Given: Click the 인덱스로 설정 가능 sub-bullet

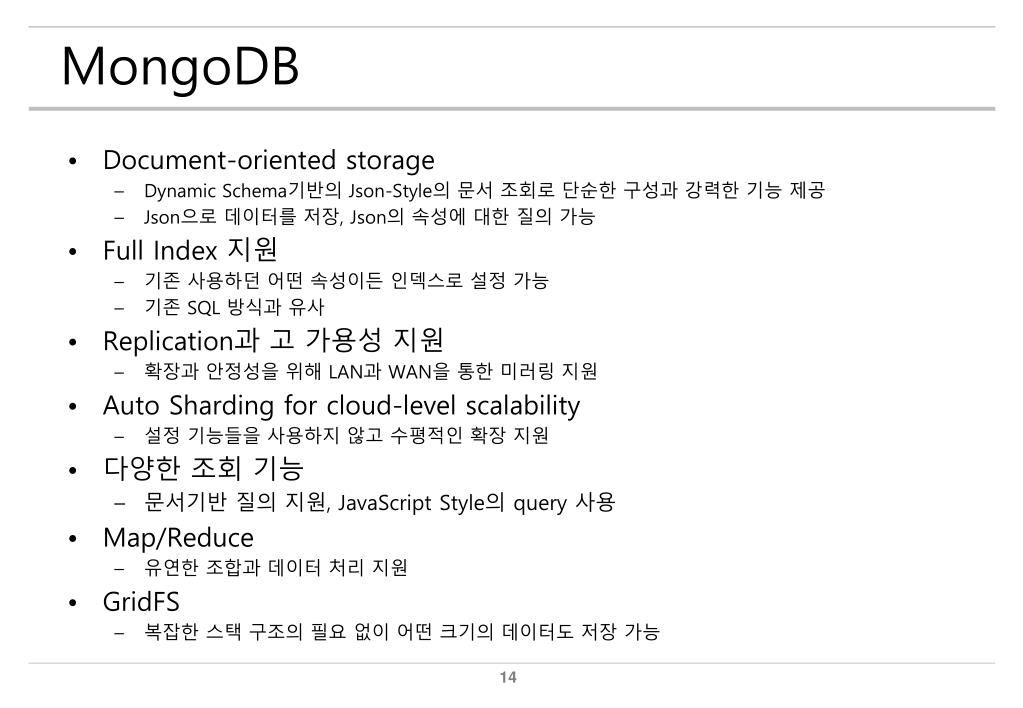Looking at the screenshot, I should pyautogui.click(x=346, y=281).
